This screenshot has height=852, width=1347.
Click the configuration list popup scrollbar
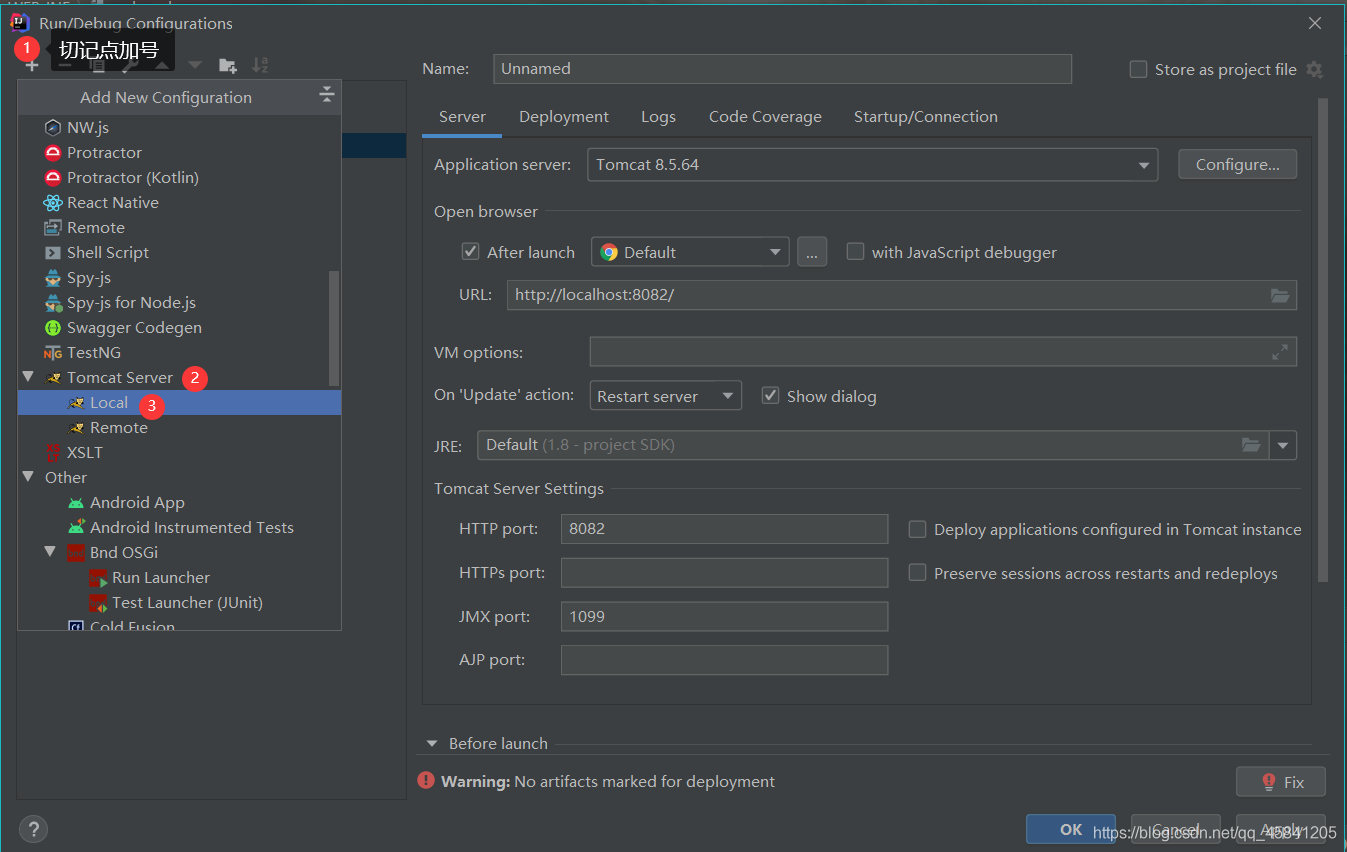click(x=334, y=328)
